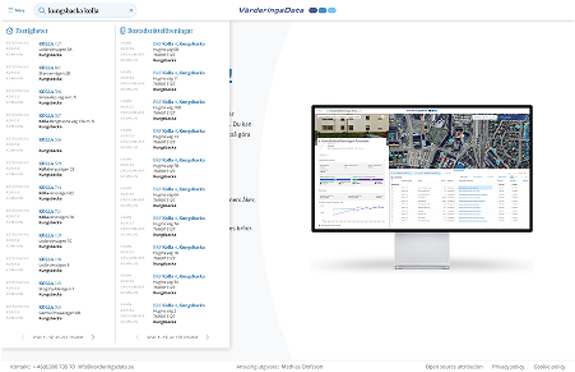
Task: Open the Privacy policy footer link
Action: click(508, 366)
